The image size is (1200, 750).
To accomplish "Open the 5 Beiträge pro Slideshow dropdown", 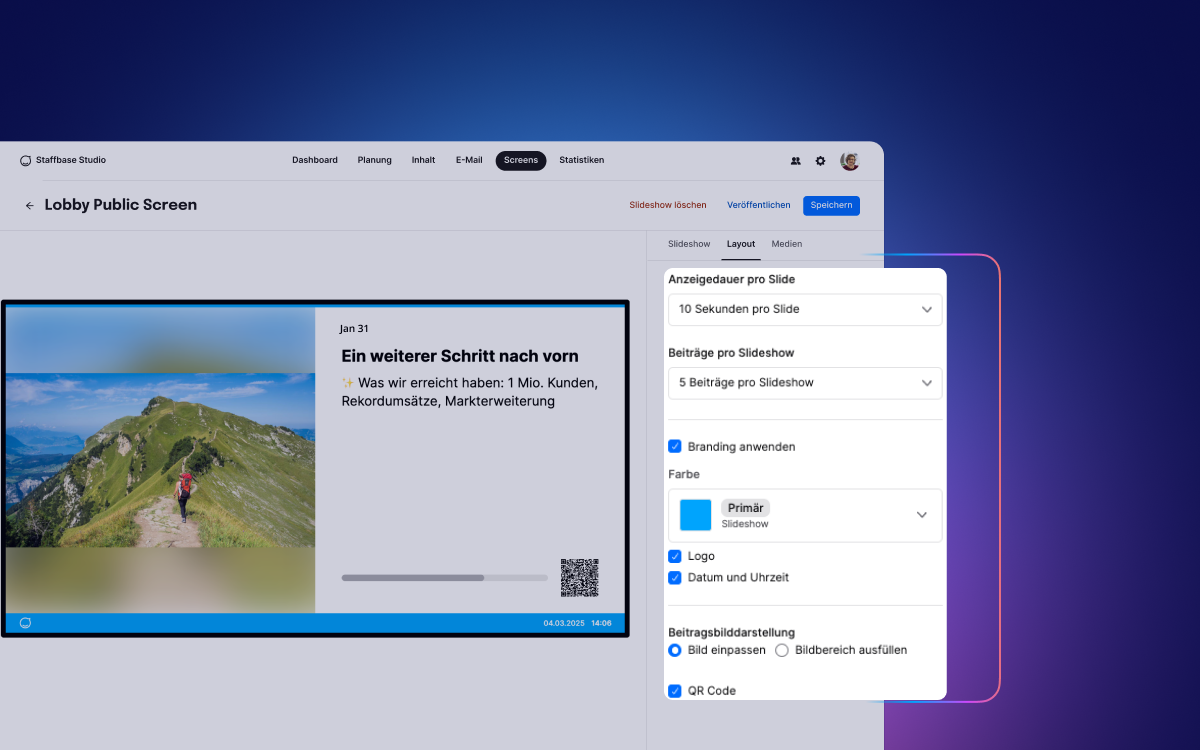I will tap(805, 383).
